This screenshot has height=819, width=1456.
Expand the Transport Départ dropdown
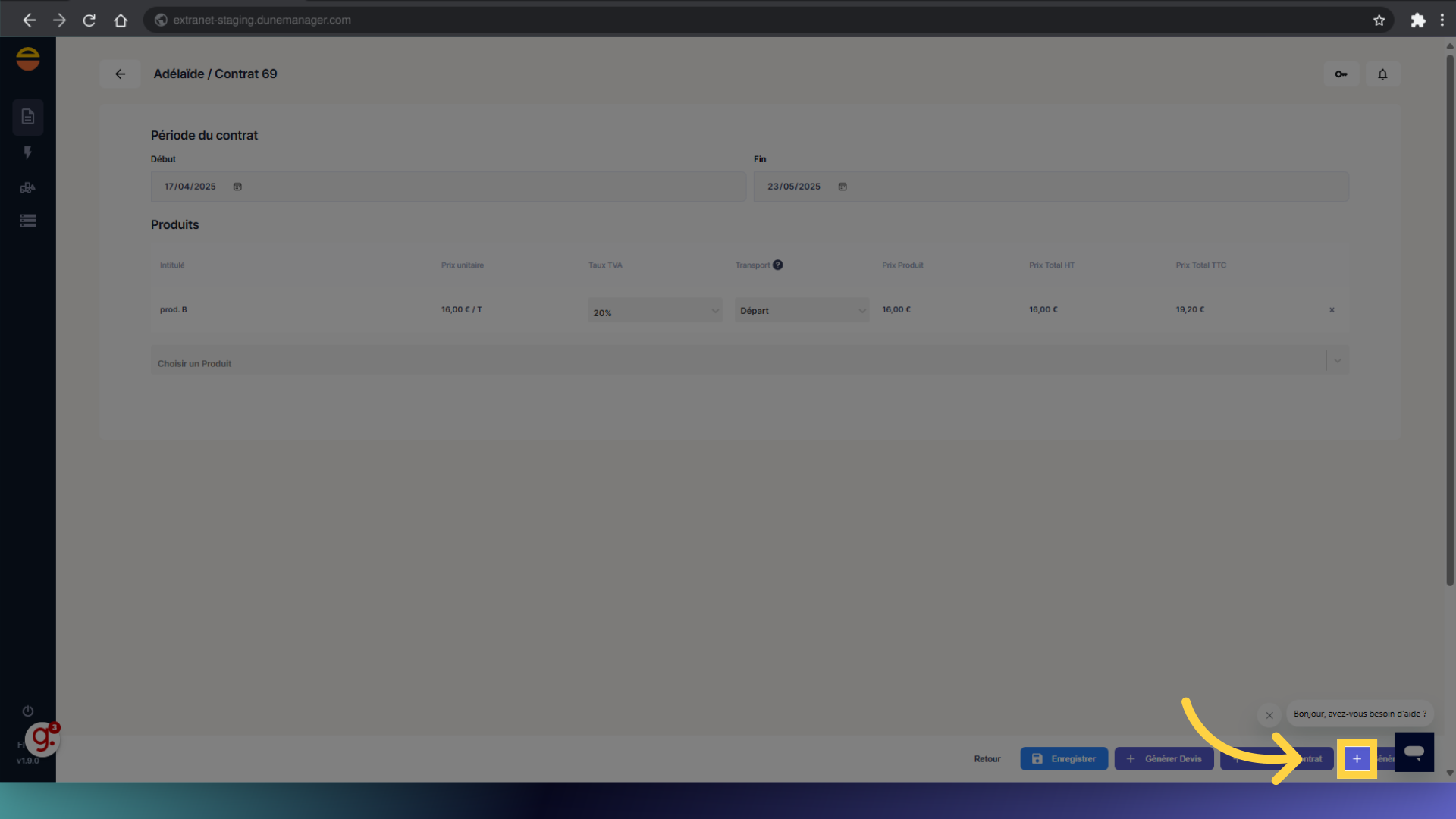(802, 311)
